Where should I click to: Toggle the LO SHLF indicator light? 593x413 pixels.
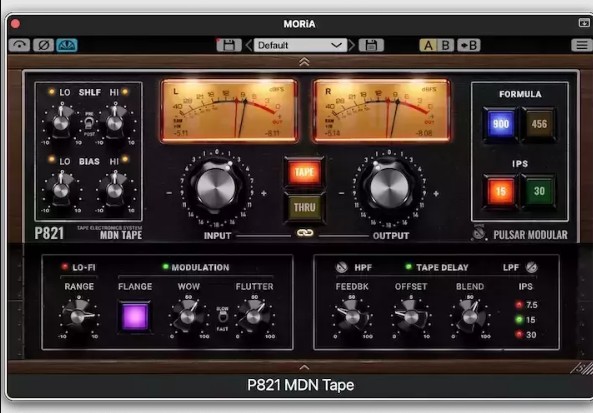(x=51, y=92)
